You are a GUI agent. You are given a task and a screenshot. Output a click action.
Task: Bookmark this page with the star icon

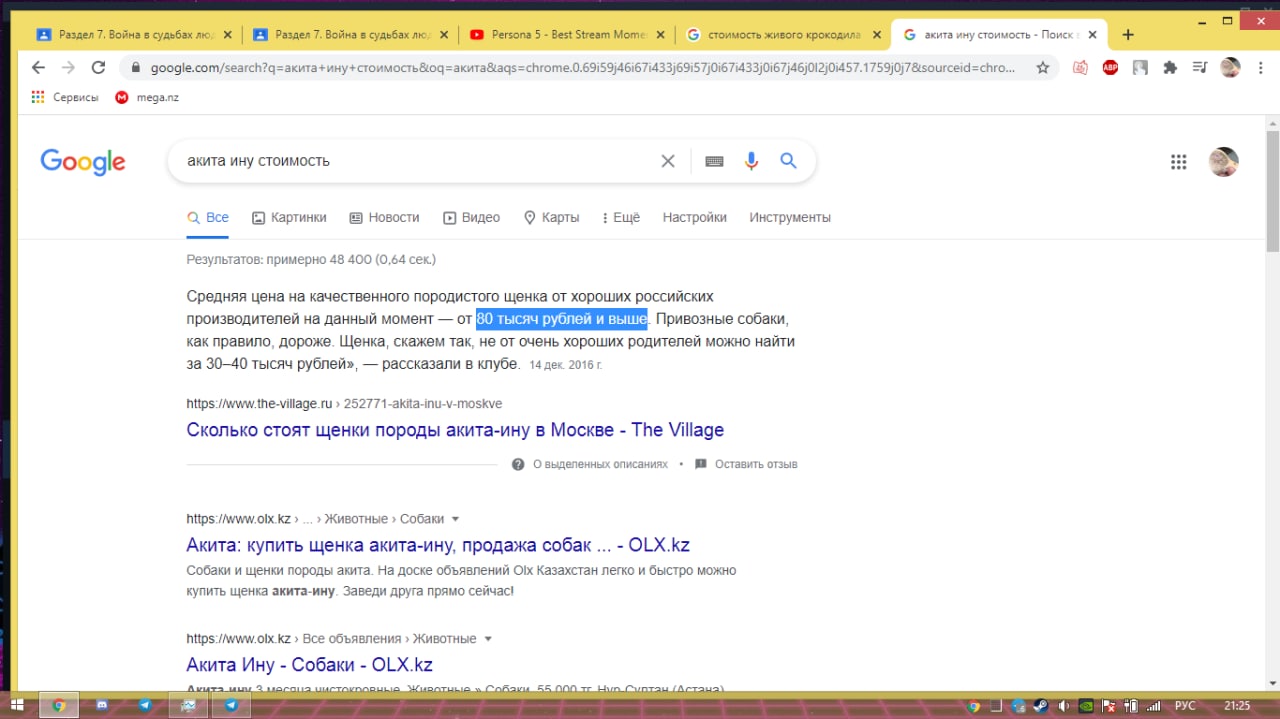click(1043, 67)
